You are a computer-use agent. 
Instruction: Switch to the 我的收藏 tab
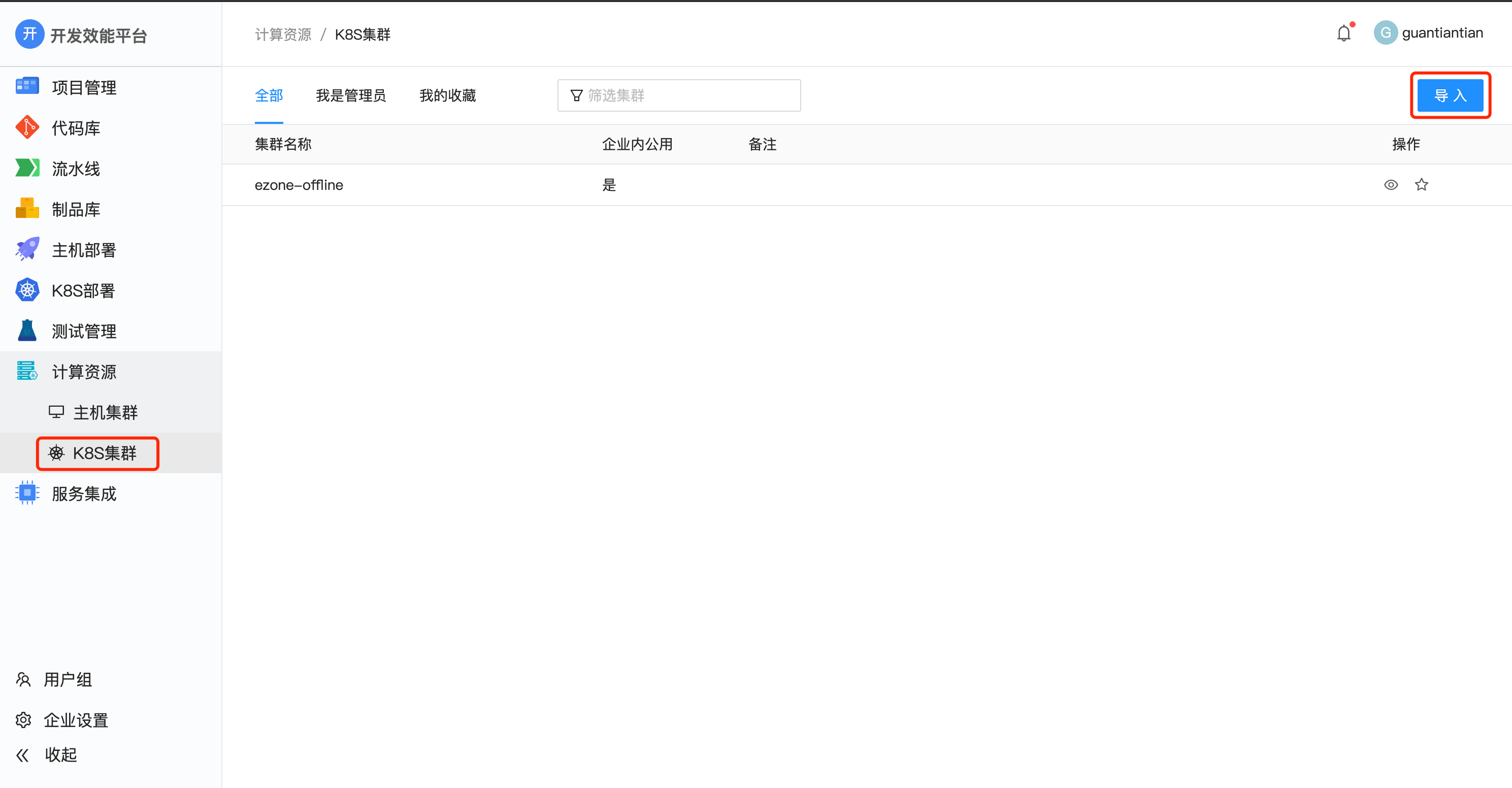447,96
